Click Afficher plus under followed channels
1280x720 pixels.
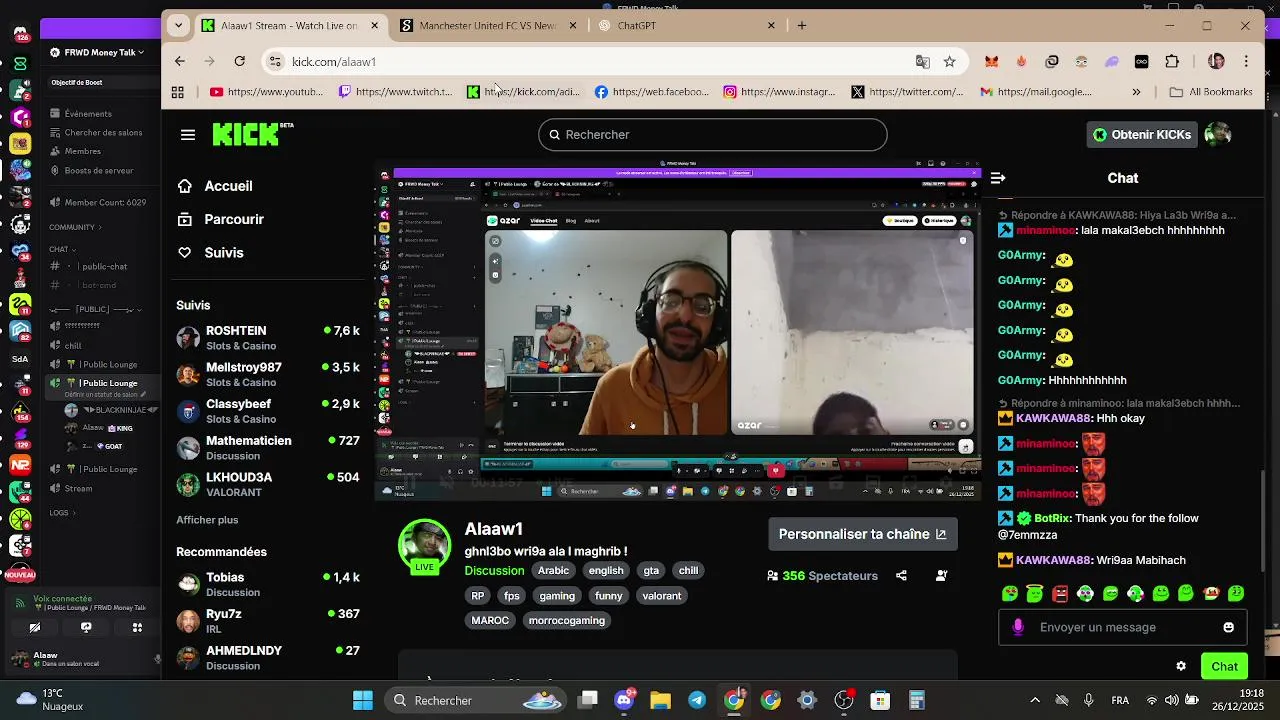click(207, 520)
